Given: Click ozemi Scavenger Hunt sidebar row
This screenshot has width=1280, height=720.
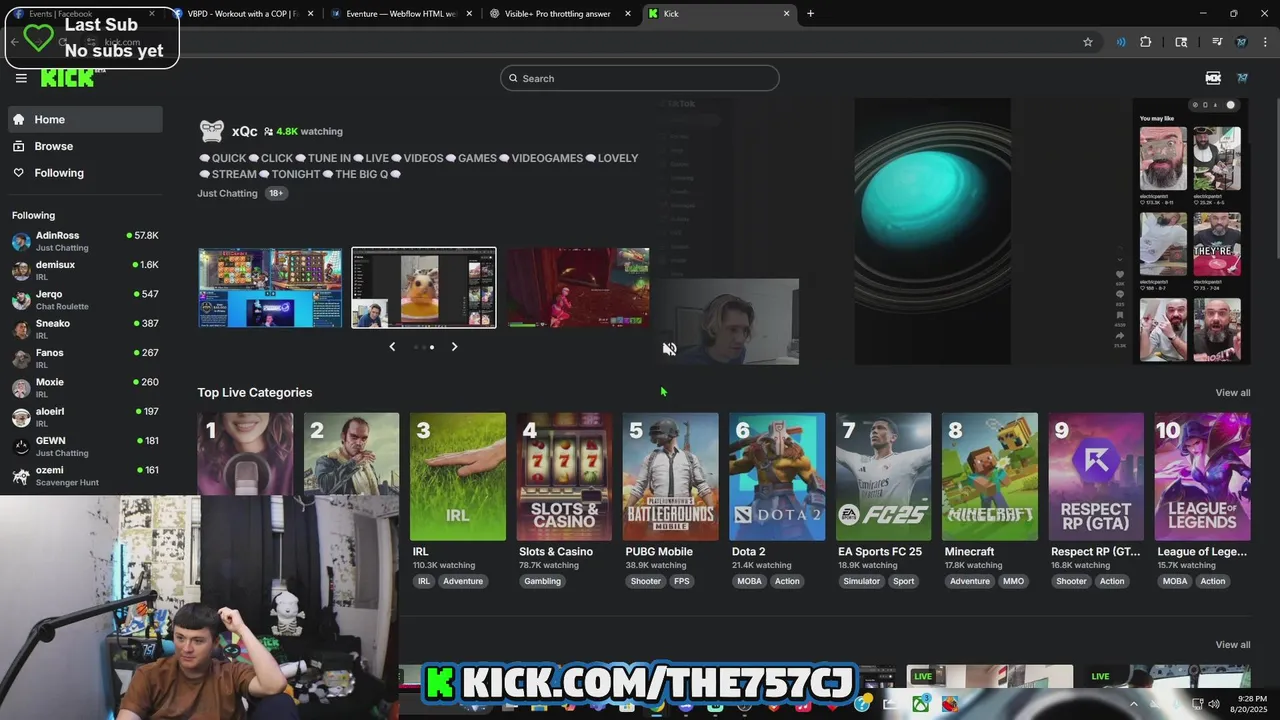Looking at the screenshot, I should (85, 476).
